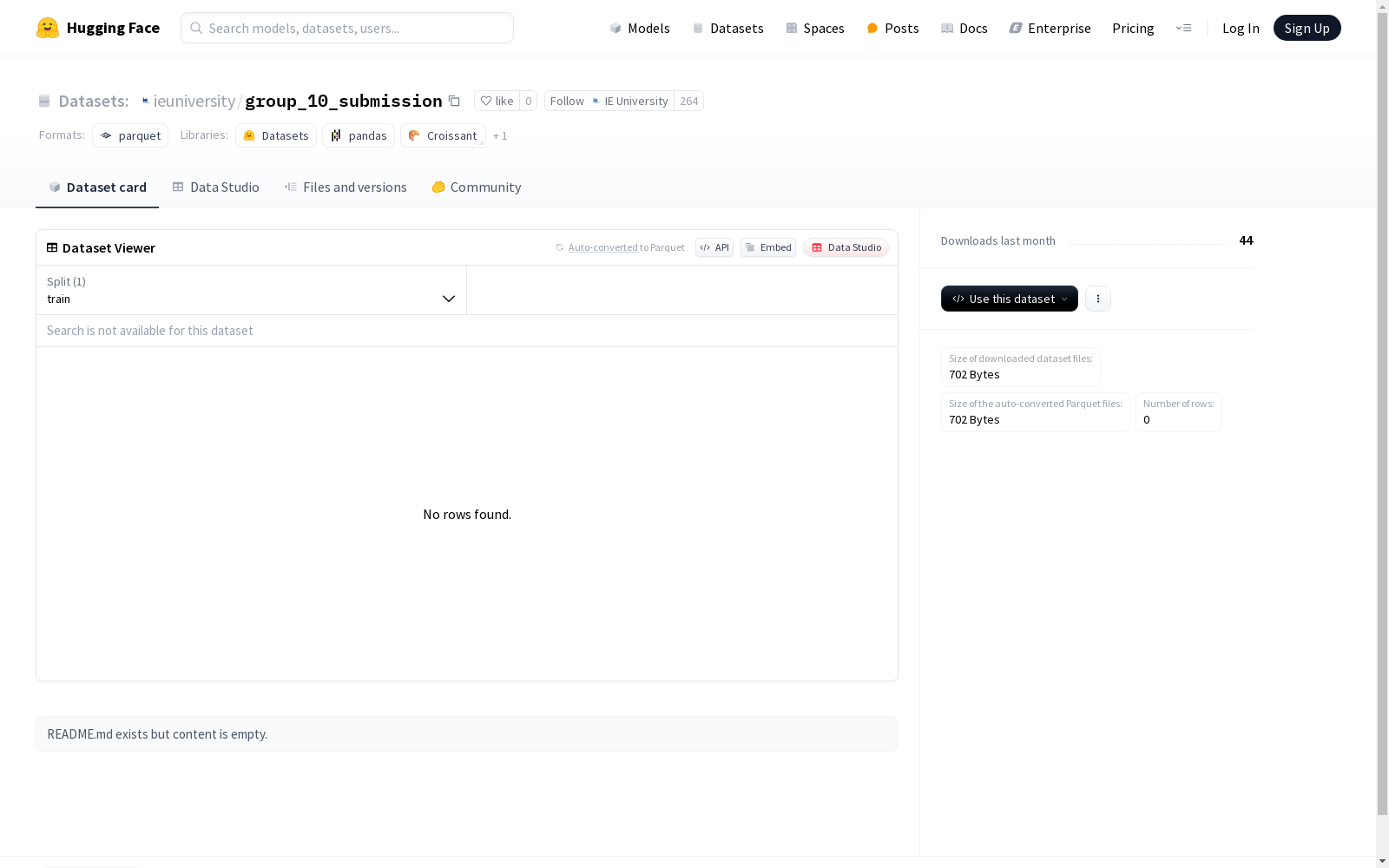Click the 'Downloads last month' label
Image resolution: width=1389 pixels, height=868 pixels.
[x=998, y=240]
